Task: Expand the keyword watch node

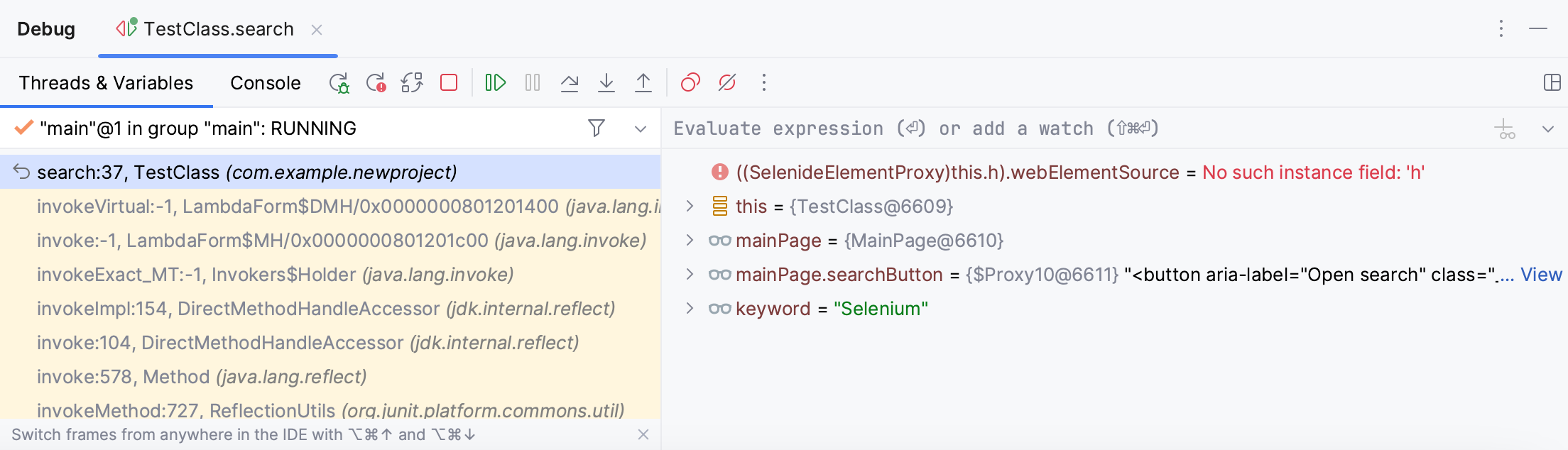Action: [x=690, y=309]
